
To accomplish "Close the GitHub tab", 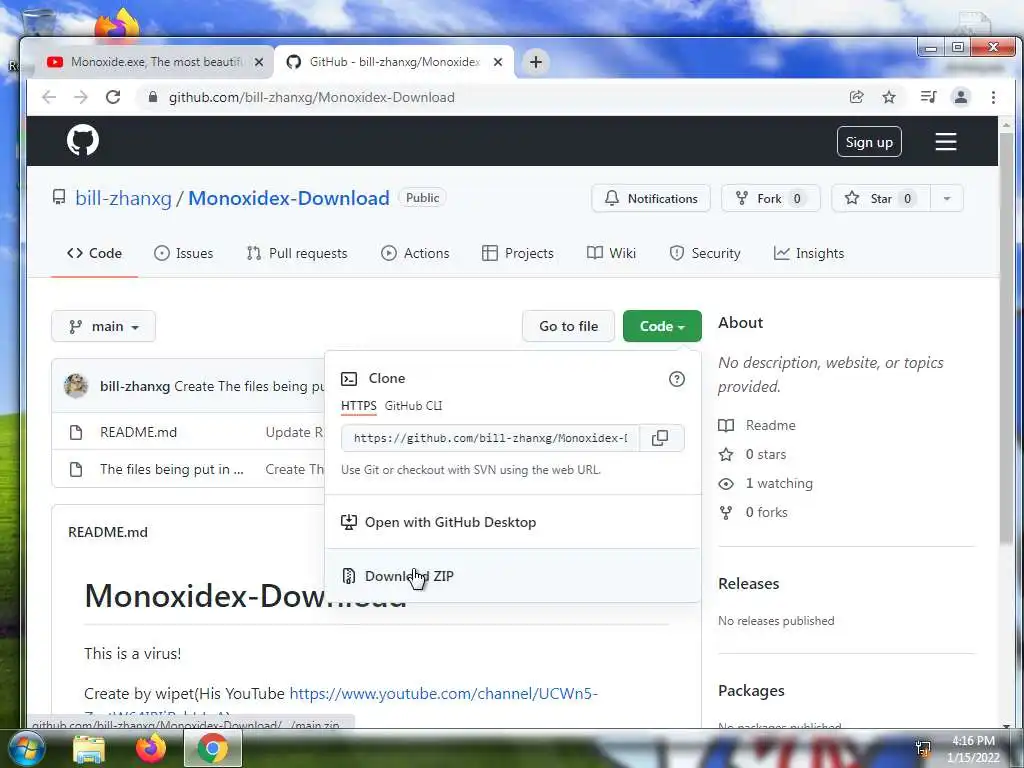I will (498, 62).
